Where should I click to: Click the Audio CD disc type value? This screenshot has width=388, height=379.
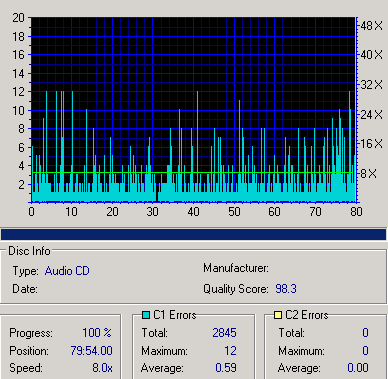(x=67, y=271)
